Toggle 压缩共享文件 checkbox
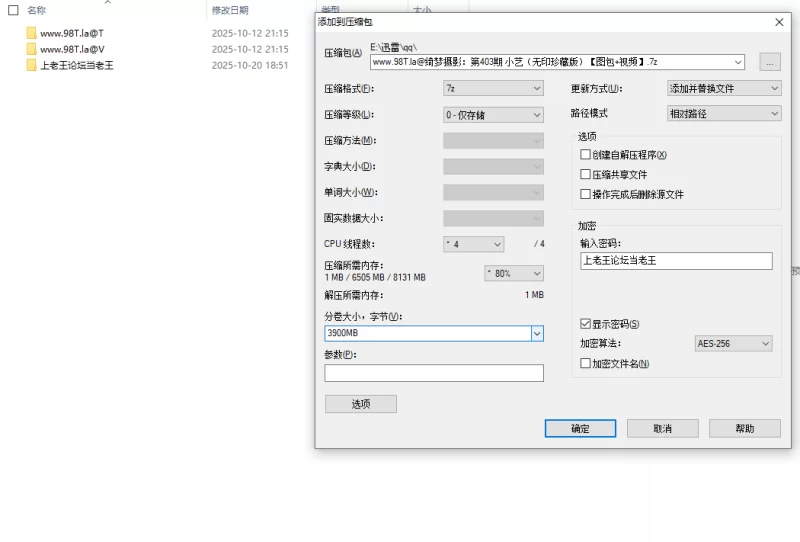This screenshot has width=800, height=542. click(x=586, y=175)
